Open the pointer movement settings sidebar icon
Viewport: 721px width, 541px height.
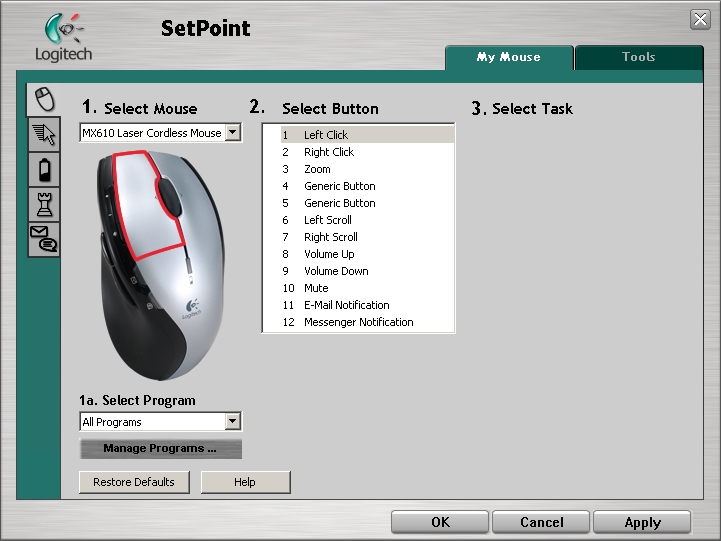[x=43, y=135]
